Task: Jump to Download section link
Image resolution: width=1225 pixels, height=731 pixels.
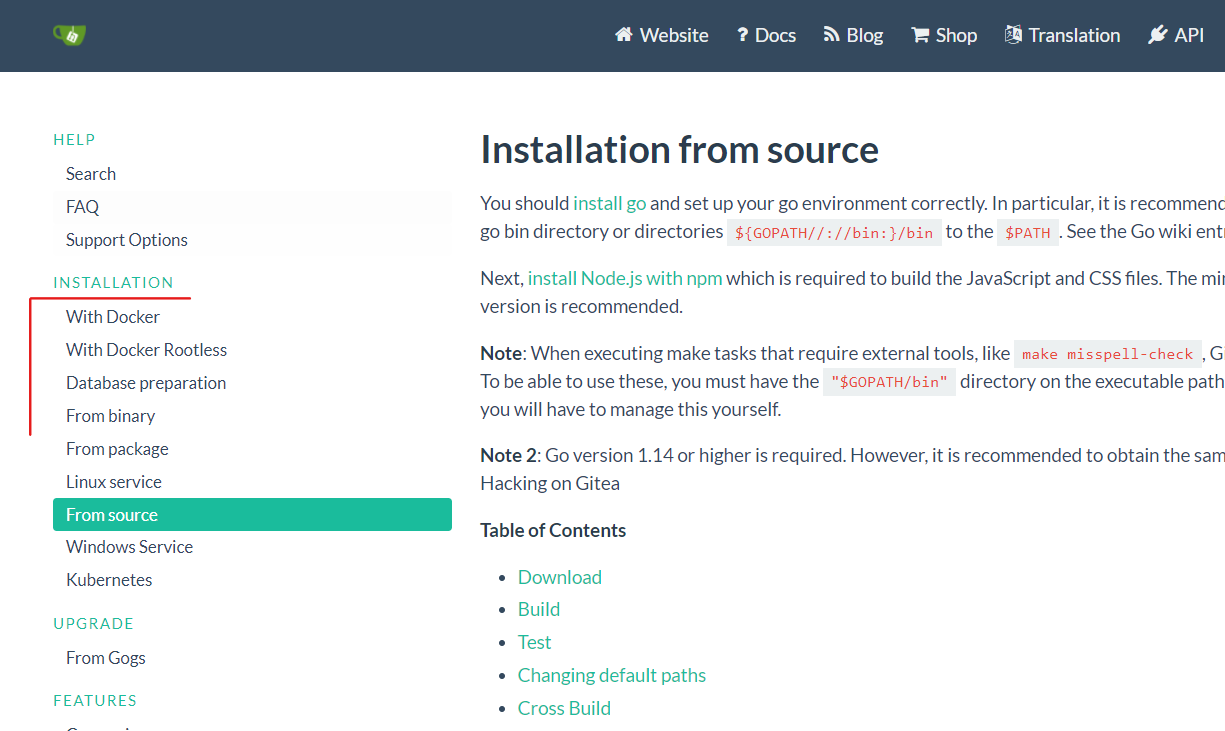Action: 559,577
